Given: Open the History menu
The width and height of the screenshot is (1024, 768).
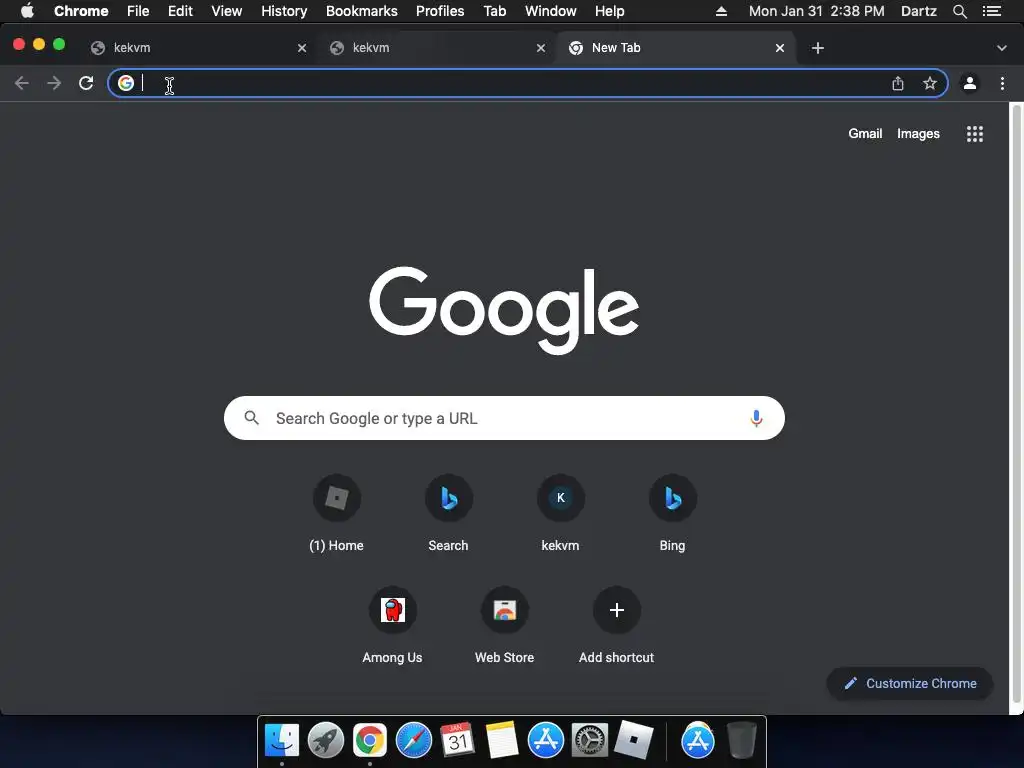Looking at the screenshot, I should click(x=284, y=11).
